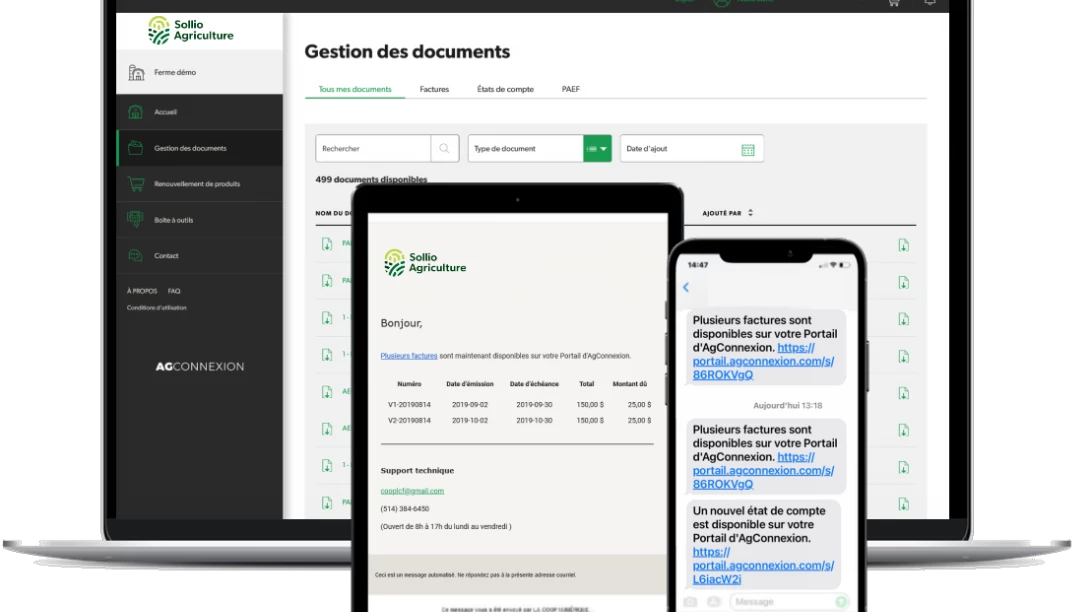1092x612 pixels.
Task: Click the Accueil barn icon
Action: click(136, 112)
